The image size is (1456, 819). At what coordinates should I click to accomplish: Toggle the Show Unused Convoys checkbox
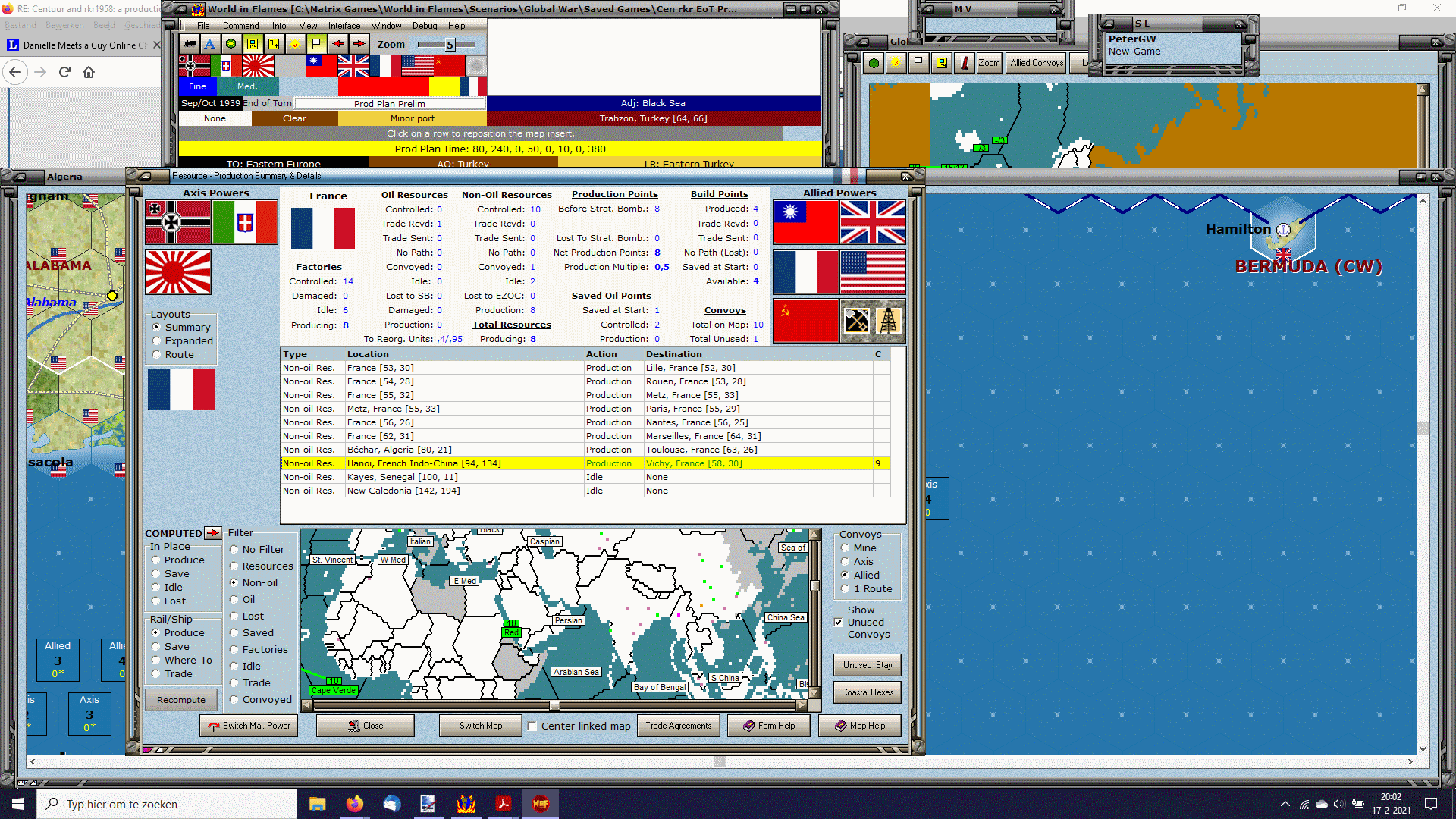tap(839, 622)
